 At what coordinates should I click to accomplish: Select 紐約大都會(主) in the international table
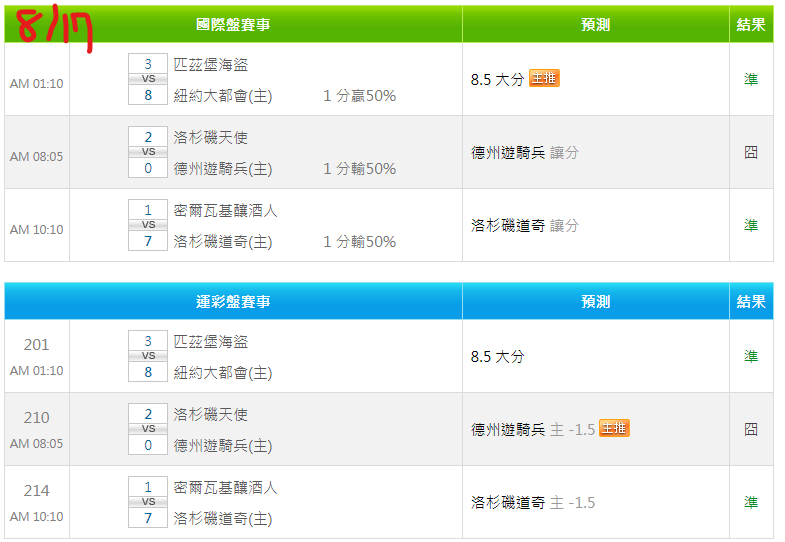point(223,96)
